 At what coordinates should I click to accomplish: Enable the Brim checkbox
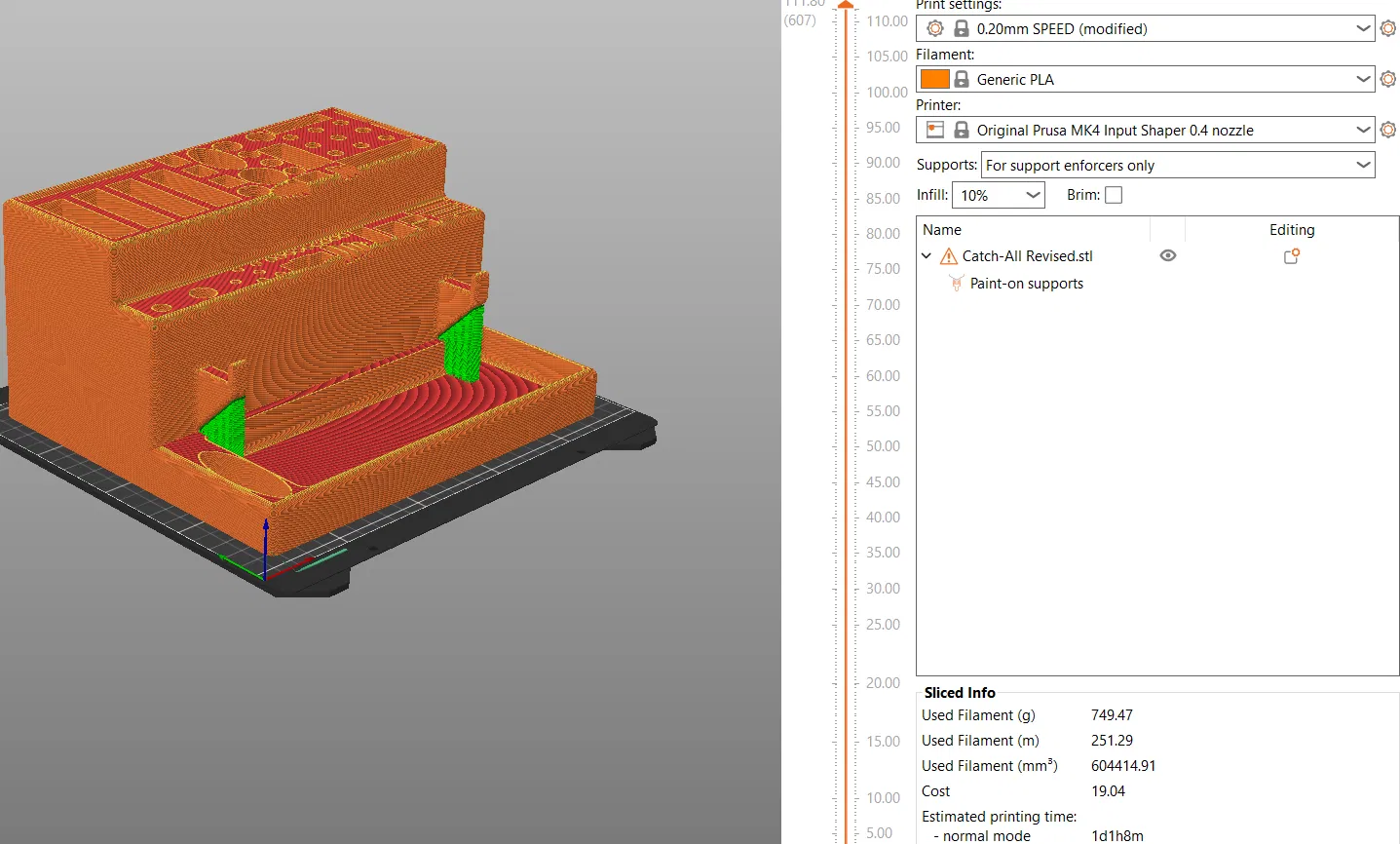(1114, 195)
